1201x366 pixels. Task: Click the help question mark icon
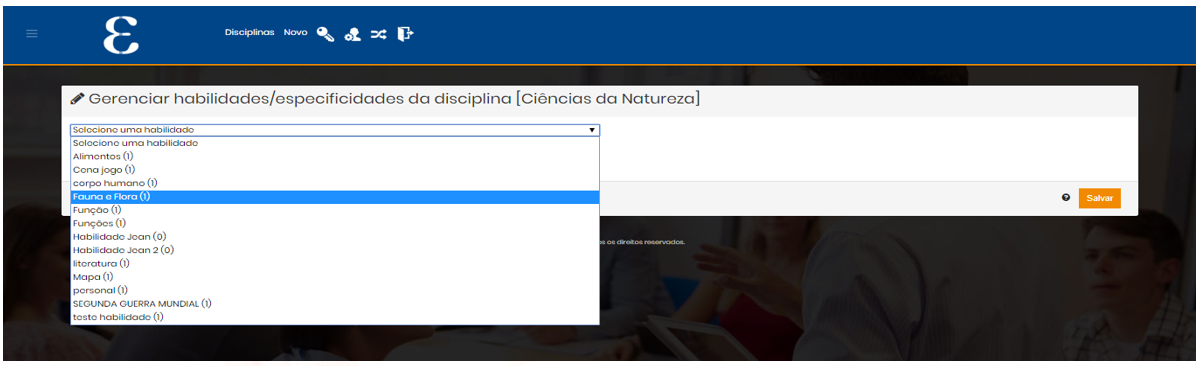pyautogui.click(x=1066, y=198)
